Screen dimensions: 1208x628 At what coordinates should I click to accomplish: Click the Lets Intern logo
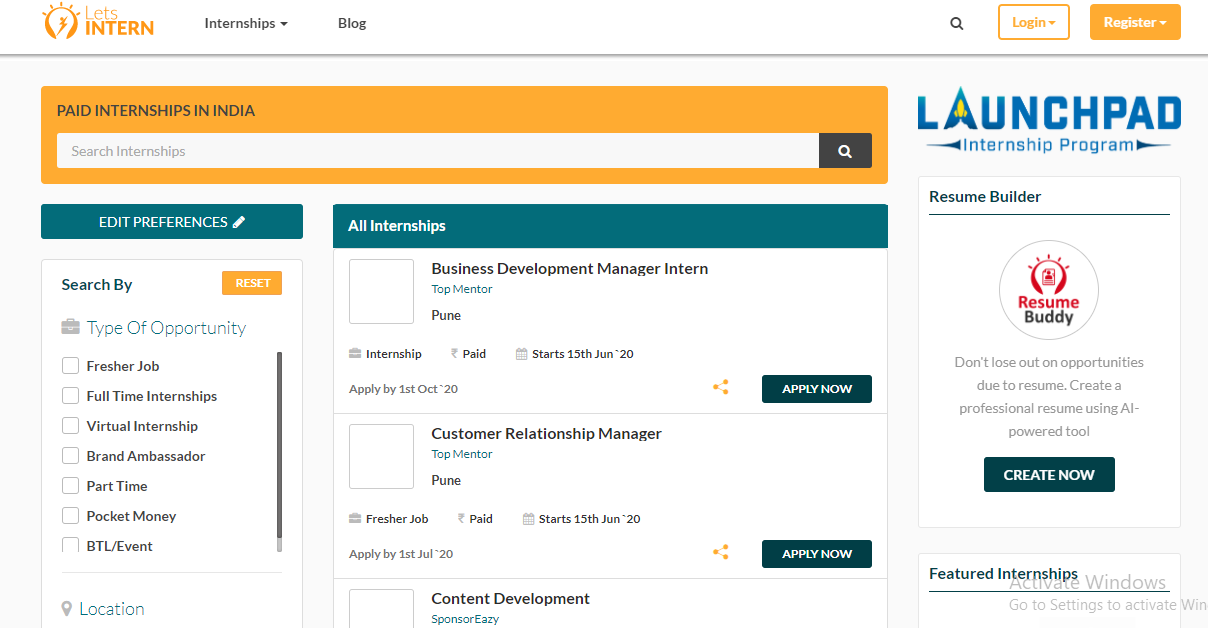click(98, 21)
